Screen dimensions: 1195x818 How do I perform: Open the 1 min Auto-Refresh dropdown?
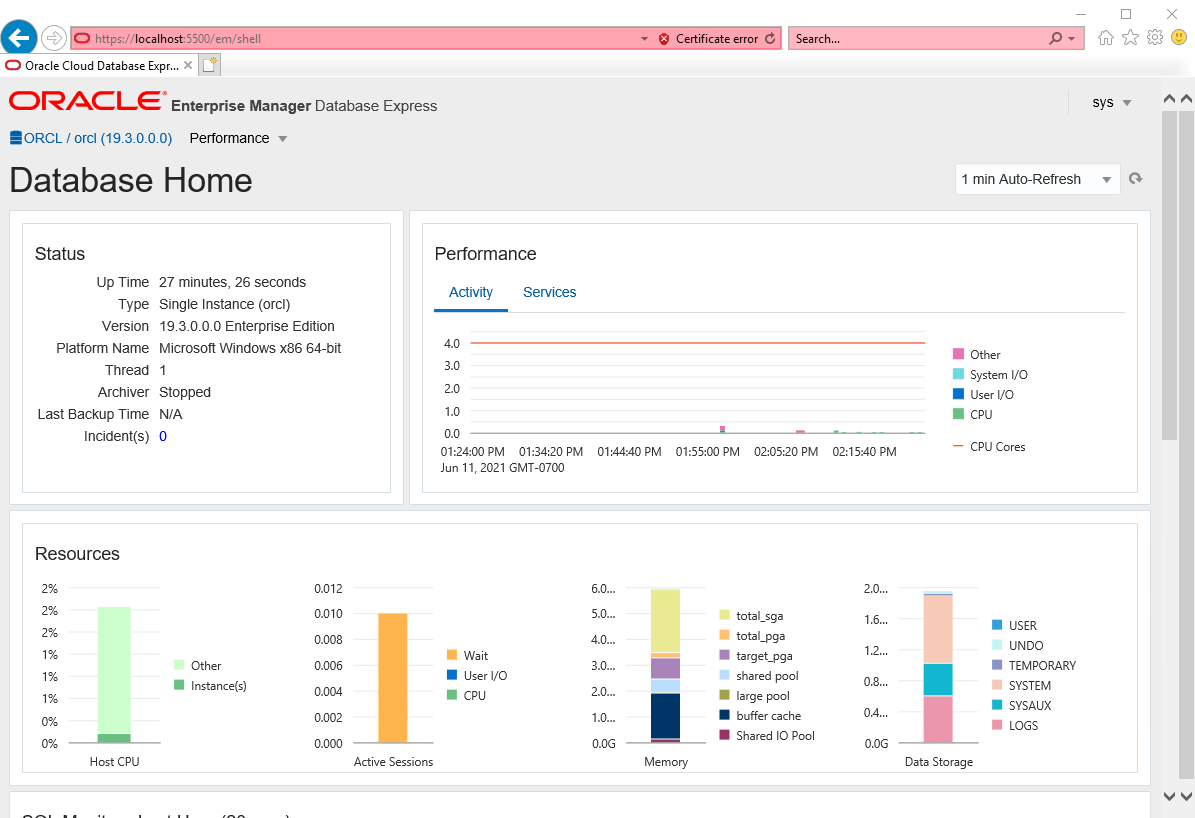pyautogui.click(x=1037, y=179)
